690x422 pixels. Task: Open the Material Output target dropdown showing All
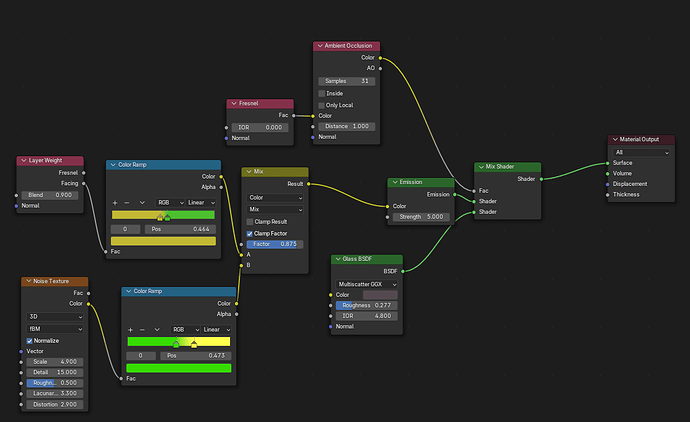(641, 152)
